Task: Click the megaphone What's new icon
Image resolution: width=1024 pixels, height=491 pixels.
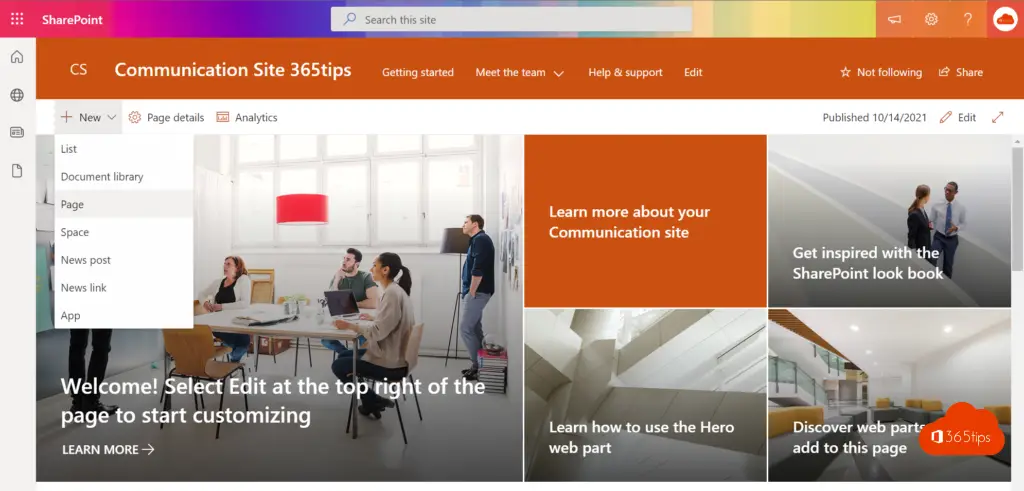Action: click(x=894, y=19)
